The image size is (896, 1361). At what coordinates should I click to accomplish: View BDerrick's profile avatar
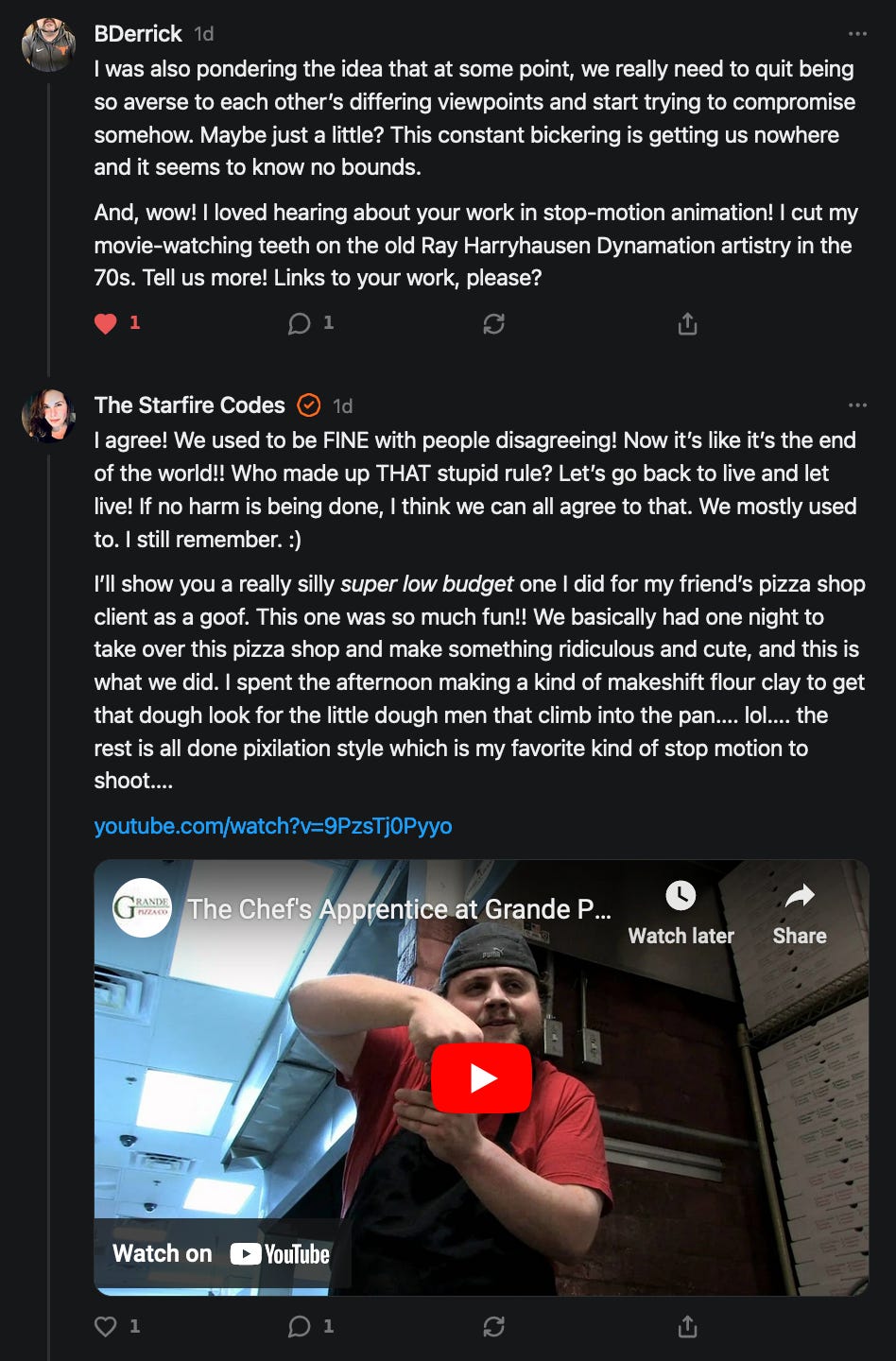click(48, 43)
